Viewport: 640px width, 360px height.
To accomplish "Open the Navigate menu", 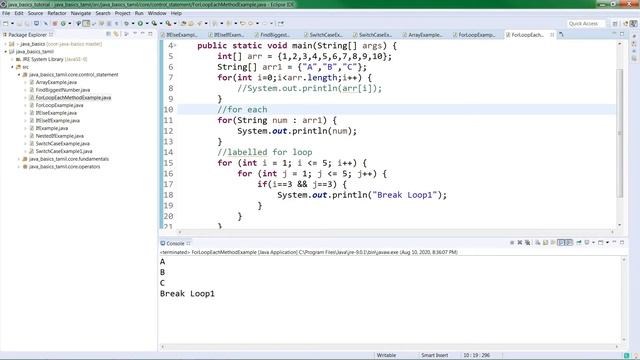I will coord(81,13).
